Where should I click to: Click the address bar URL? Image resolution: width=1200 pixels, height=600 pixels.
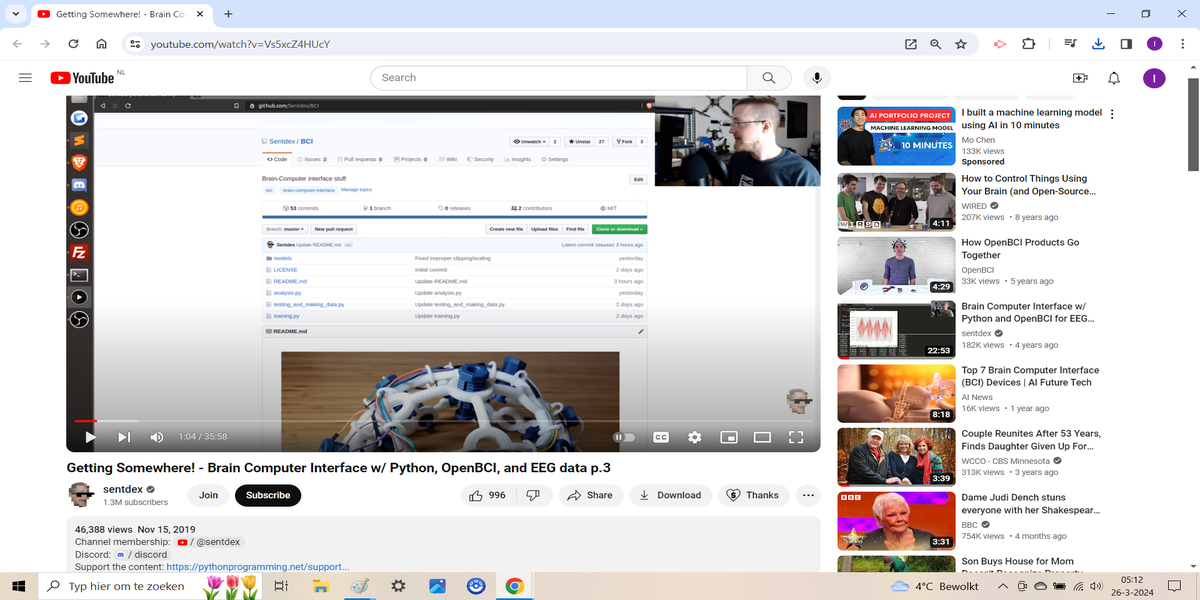240,44
